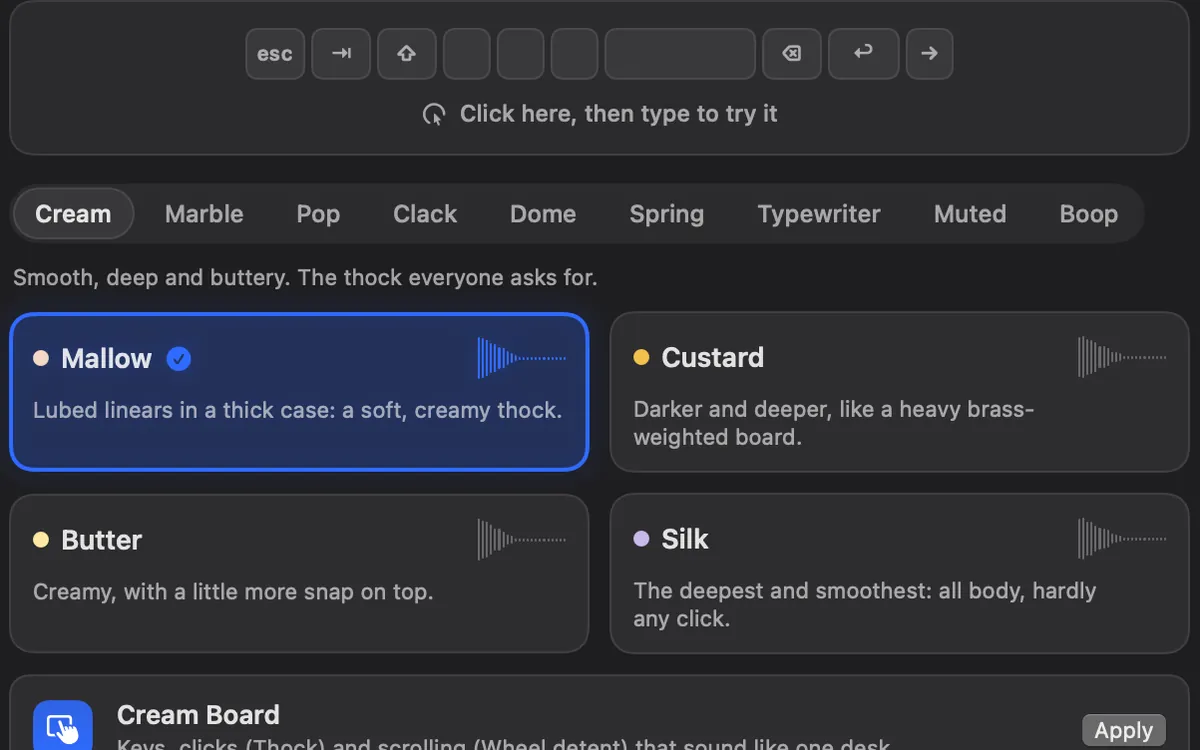Click the shift arrow key preview
This screenshot has height=750, width=1200.
pos(406,54)
